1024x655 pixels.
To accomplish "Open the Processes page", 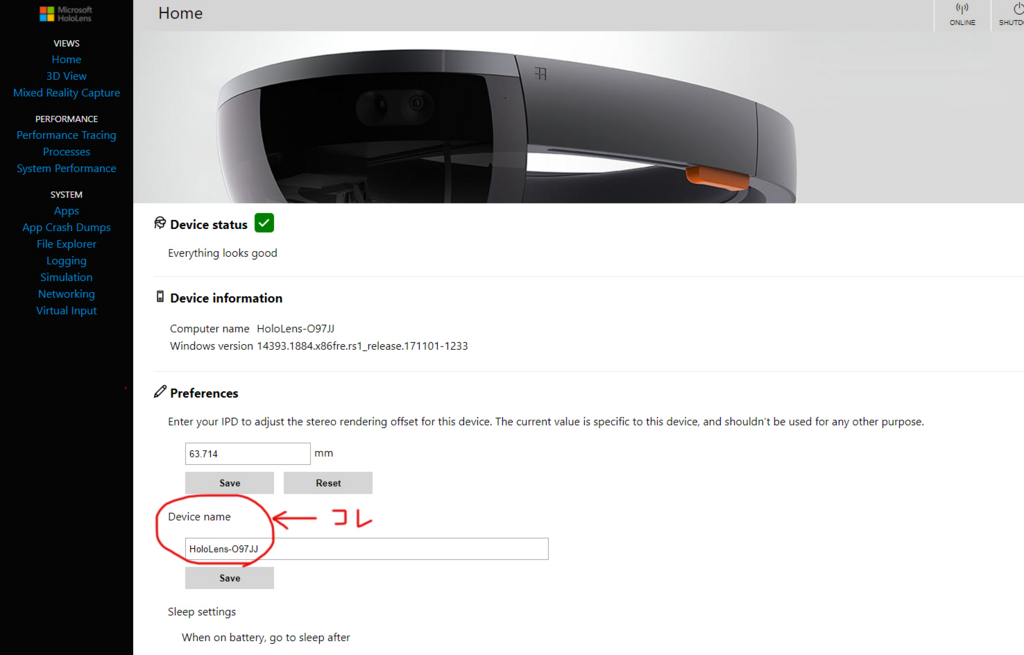I will pyautogui.click(x=67, y=152).
